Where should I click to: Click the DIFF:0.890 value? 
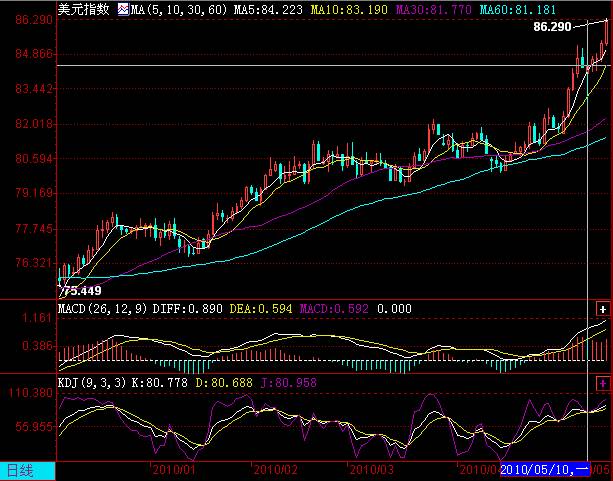click(187, 309)
